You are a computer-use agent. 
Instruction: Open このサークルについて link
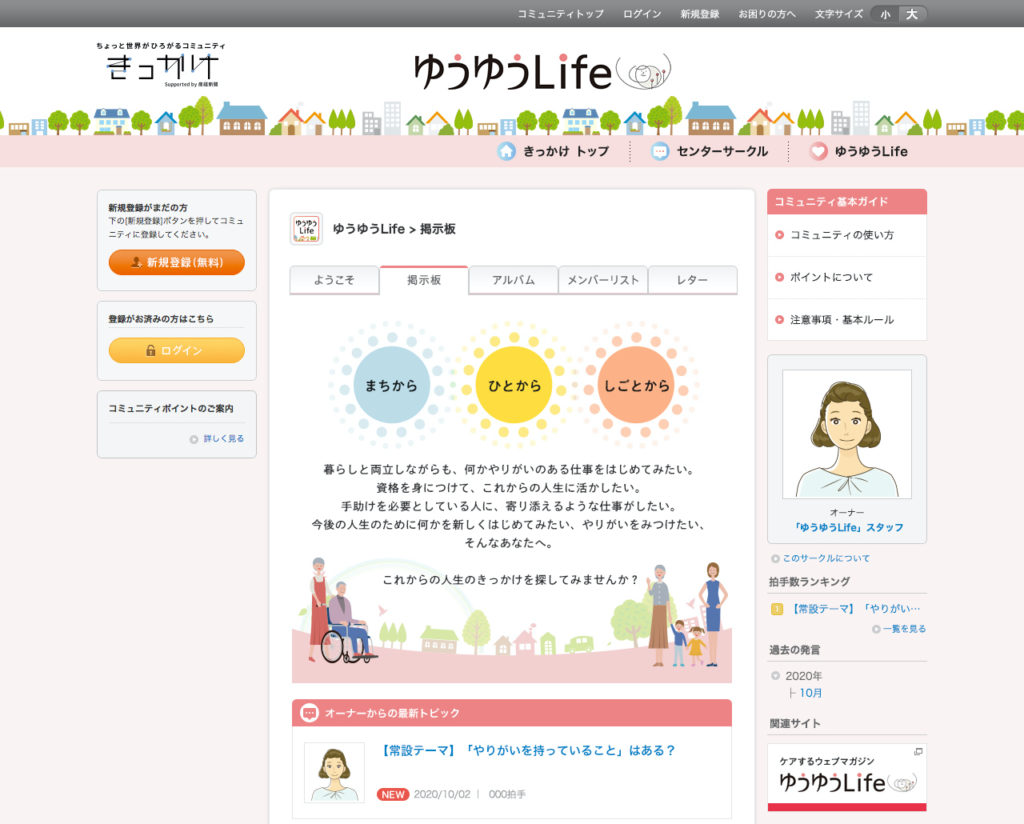(x=825, y=558)
